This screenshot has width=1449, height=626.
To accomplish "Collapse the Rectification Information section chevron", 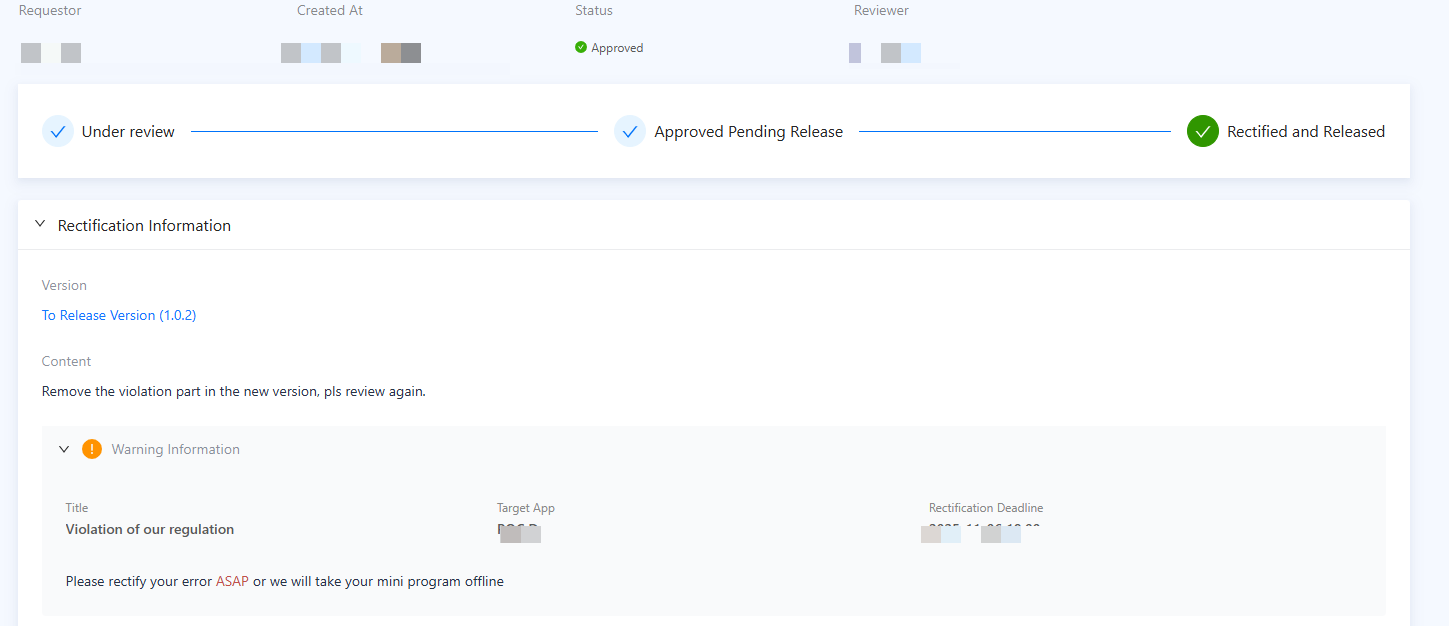I will pyautogui.click(x=40, y=225).
